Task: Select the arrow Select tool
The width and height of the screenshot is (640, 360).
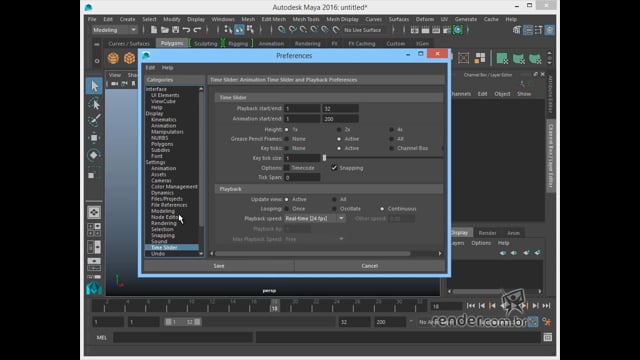Action: (x=94, y=86)
